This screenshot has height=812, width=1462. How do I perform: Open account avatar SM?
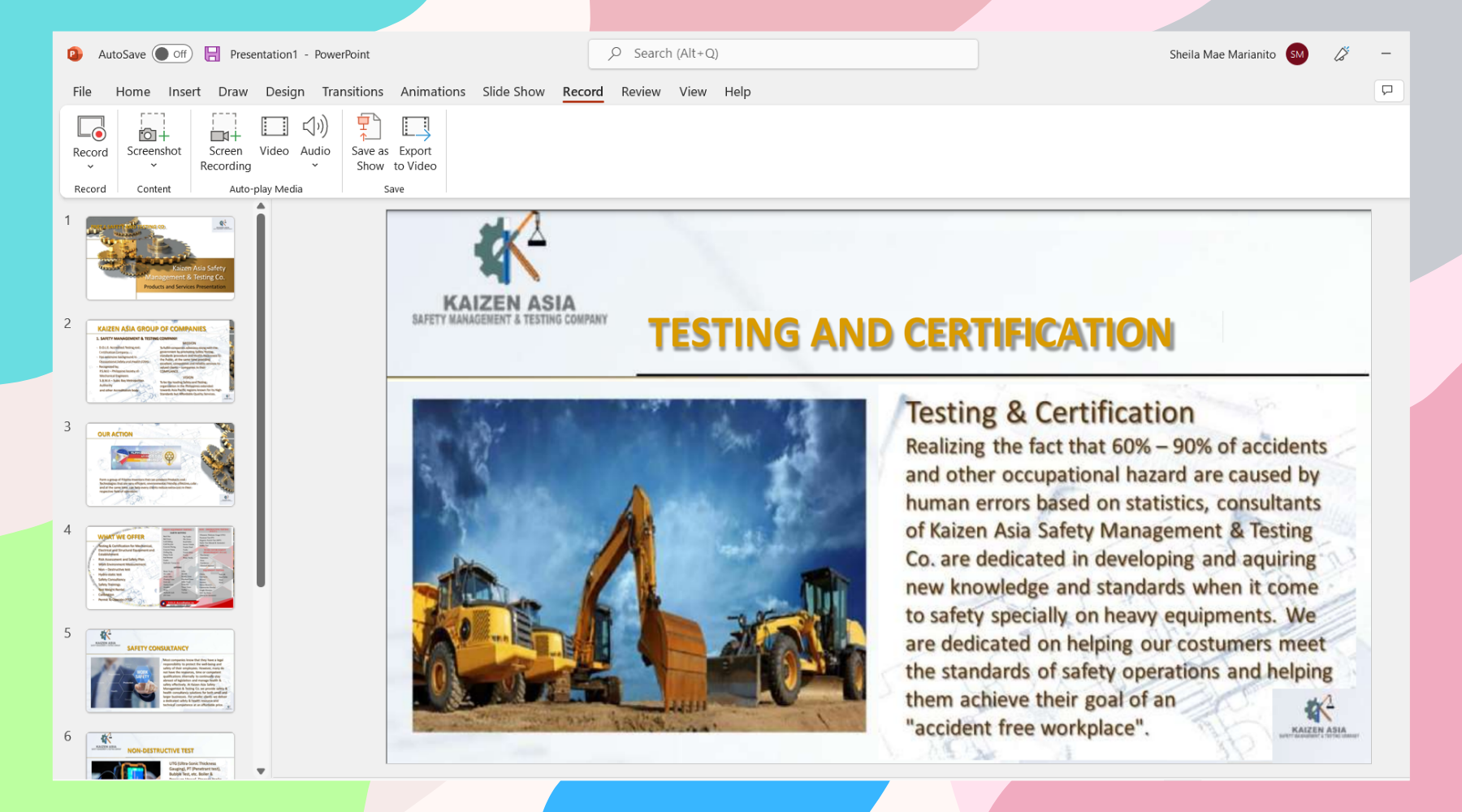pos(1297,54)
